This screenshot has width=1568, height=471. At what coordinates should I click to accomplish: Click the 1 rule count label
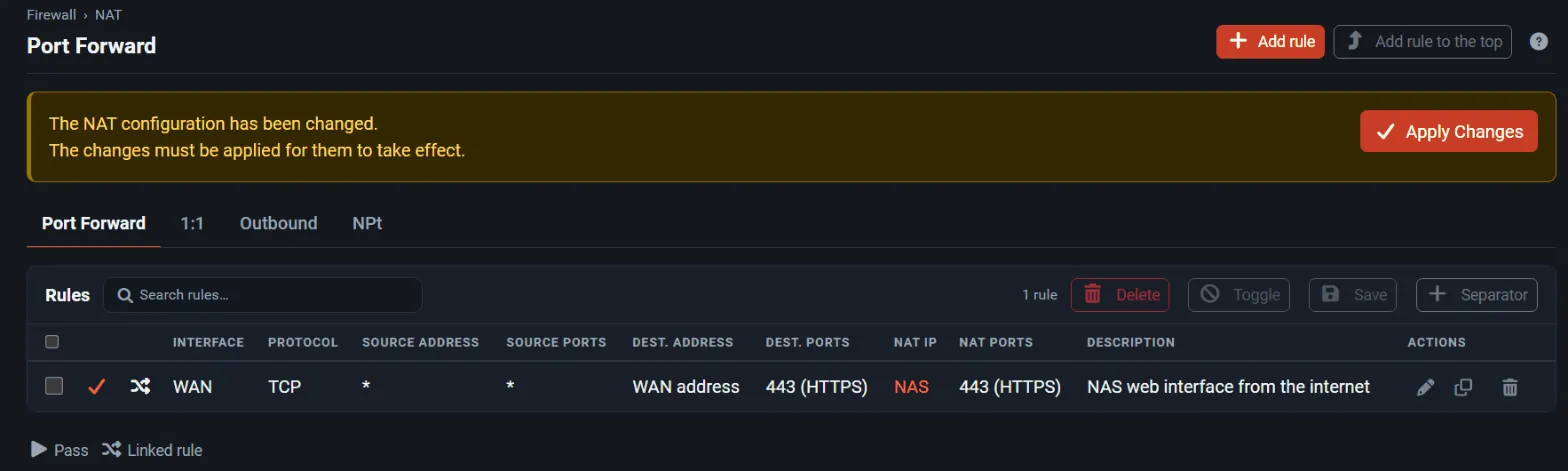pos(1039,295)
